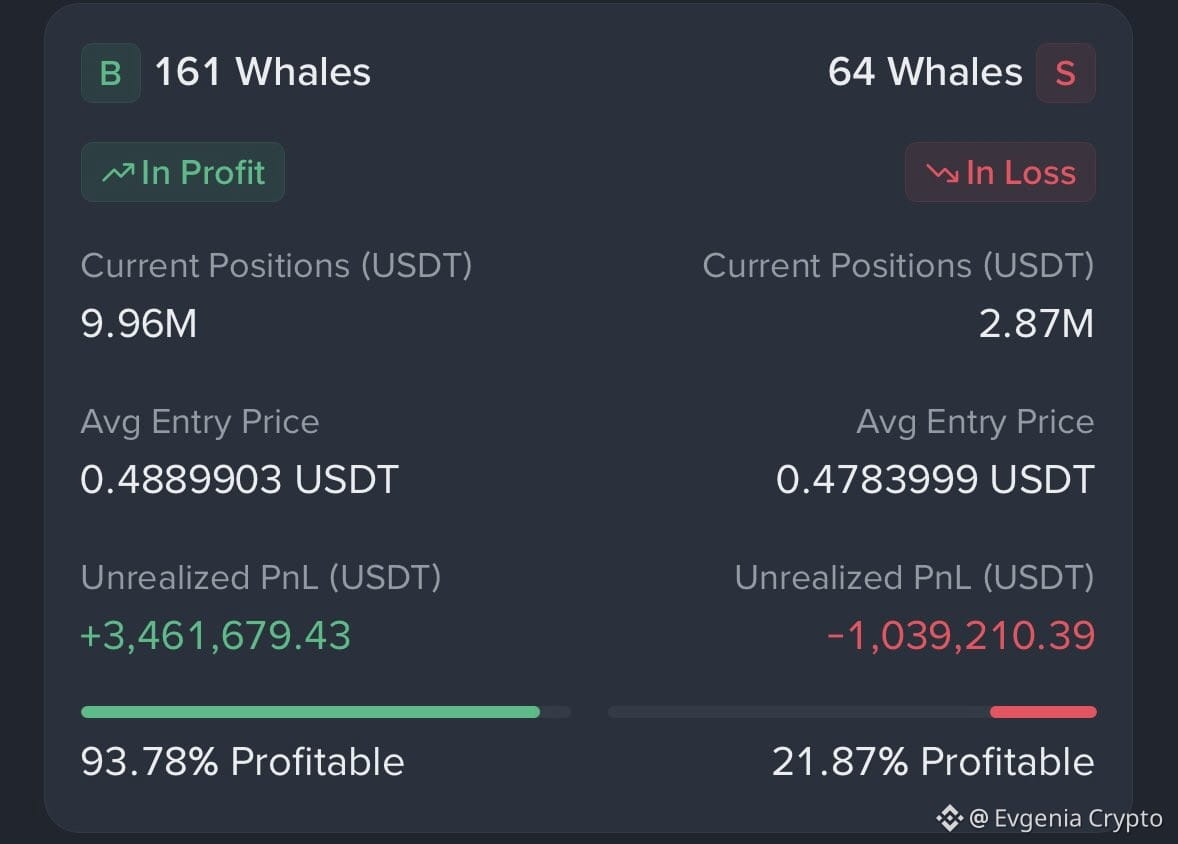Select the In Profit badge
The image size is (1178, 844).
click(183, 172)
